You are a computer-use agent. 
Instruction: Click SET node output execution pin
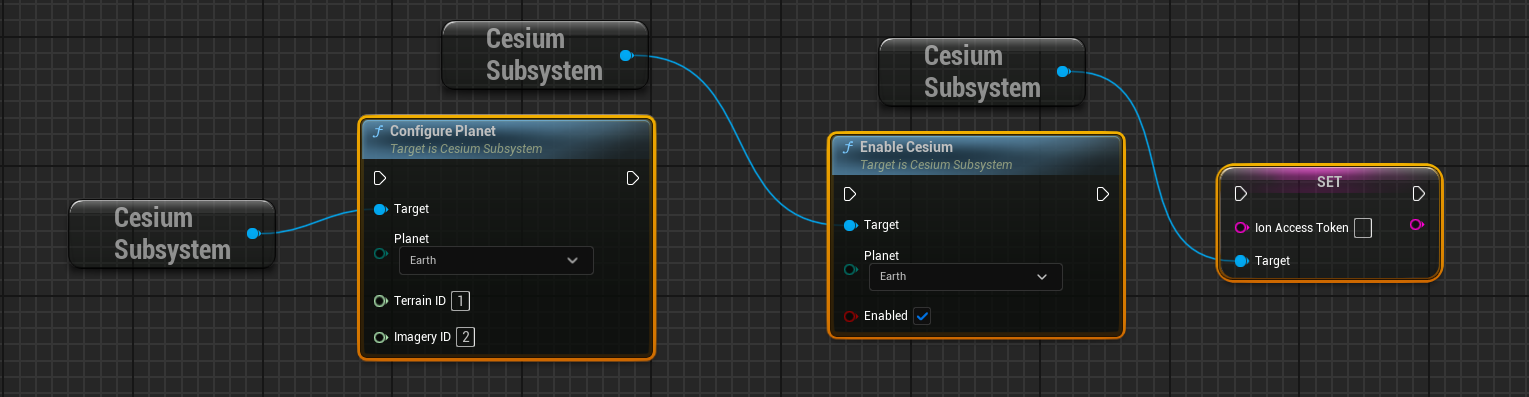coord(1419,194)
